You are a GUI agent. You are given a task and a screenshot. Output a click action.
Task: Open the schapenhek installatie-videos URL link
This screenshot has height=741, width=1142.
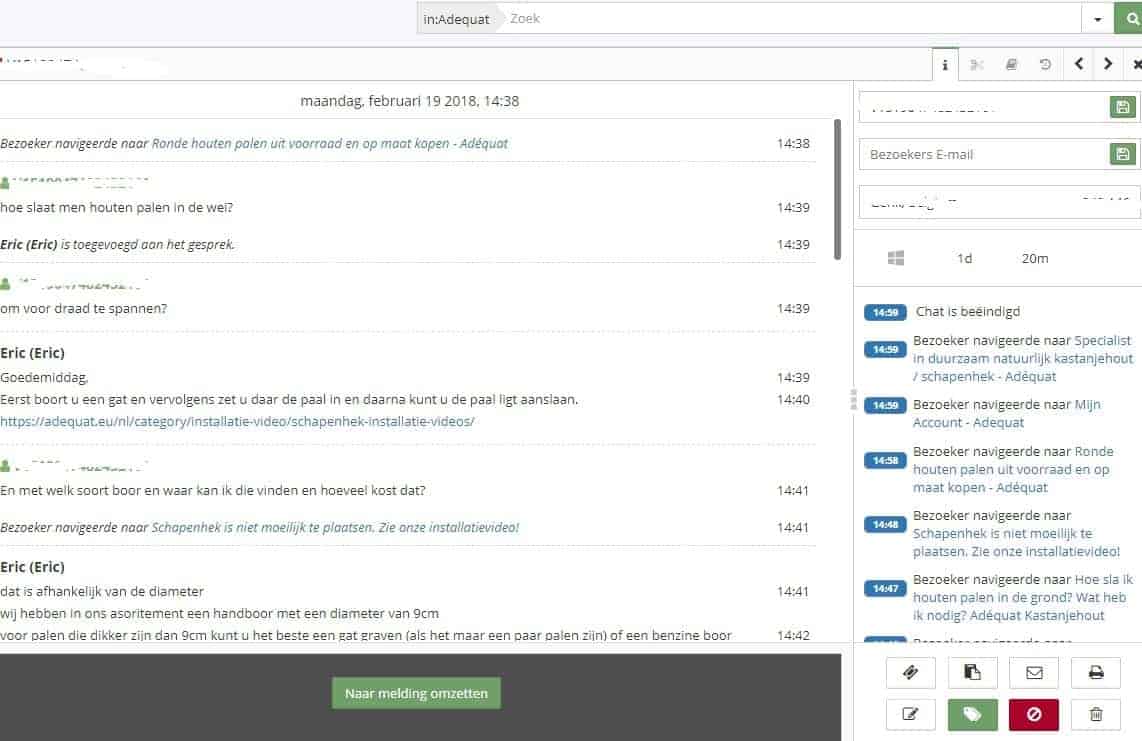[x=237, y=421]
